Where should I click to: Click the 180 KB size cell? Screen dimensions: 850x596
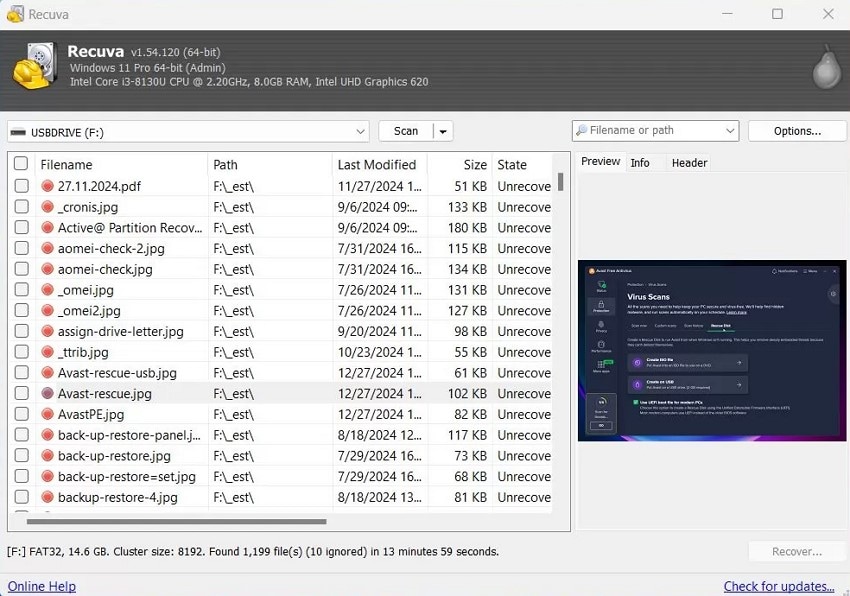tap(467, 227)
